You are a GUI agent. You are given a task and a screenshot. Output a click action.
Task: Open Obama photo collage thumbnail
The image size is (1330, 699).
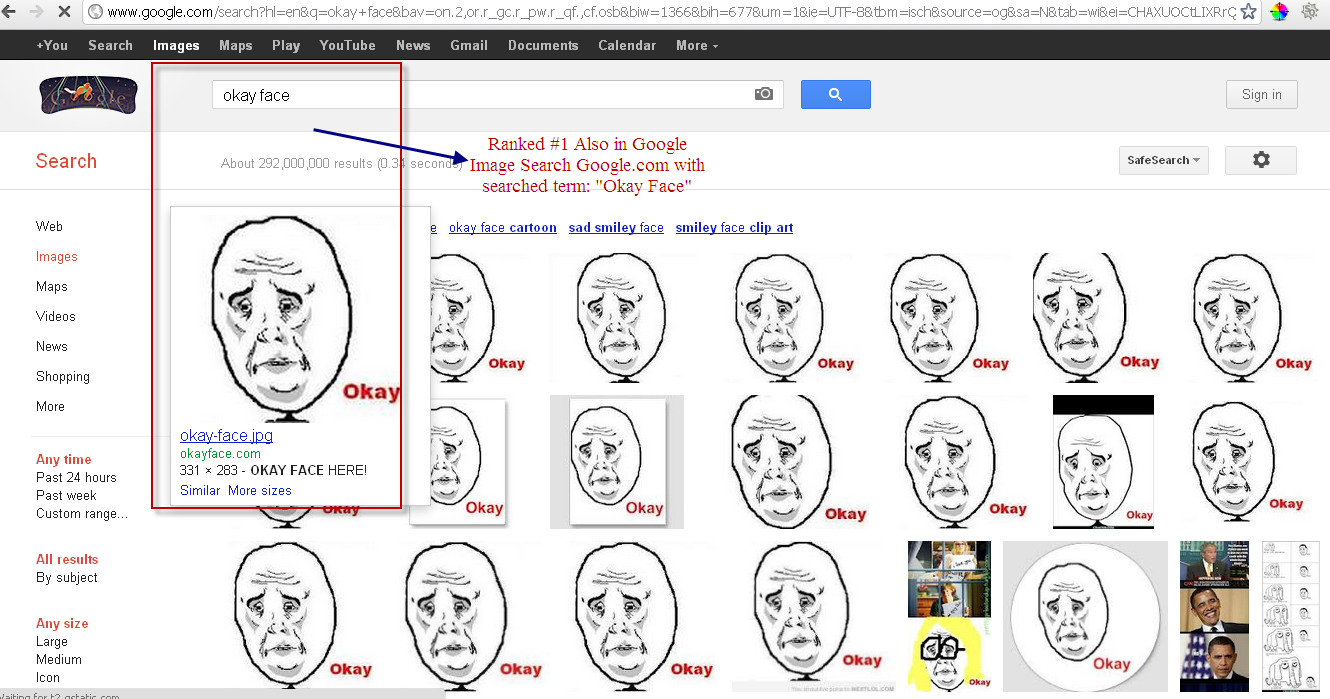(1215, 615)
